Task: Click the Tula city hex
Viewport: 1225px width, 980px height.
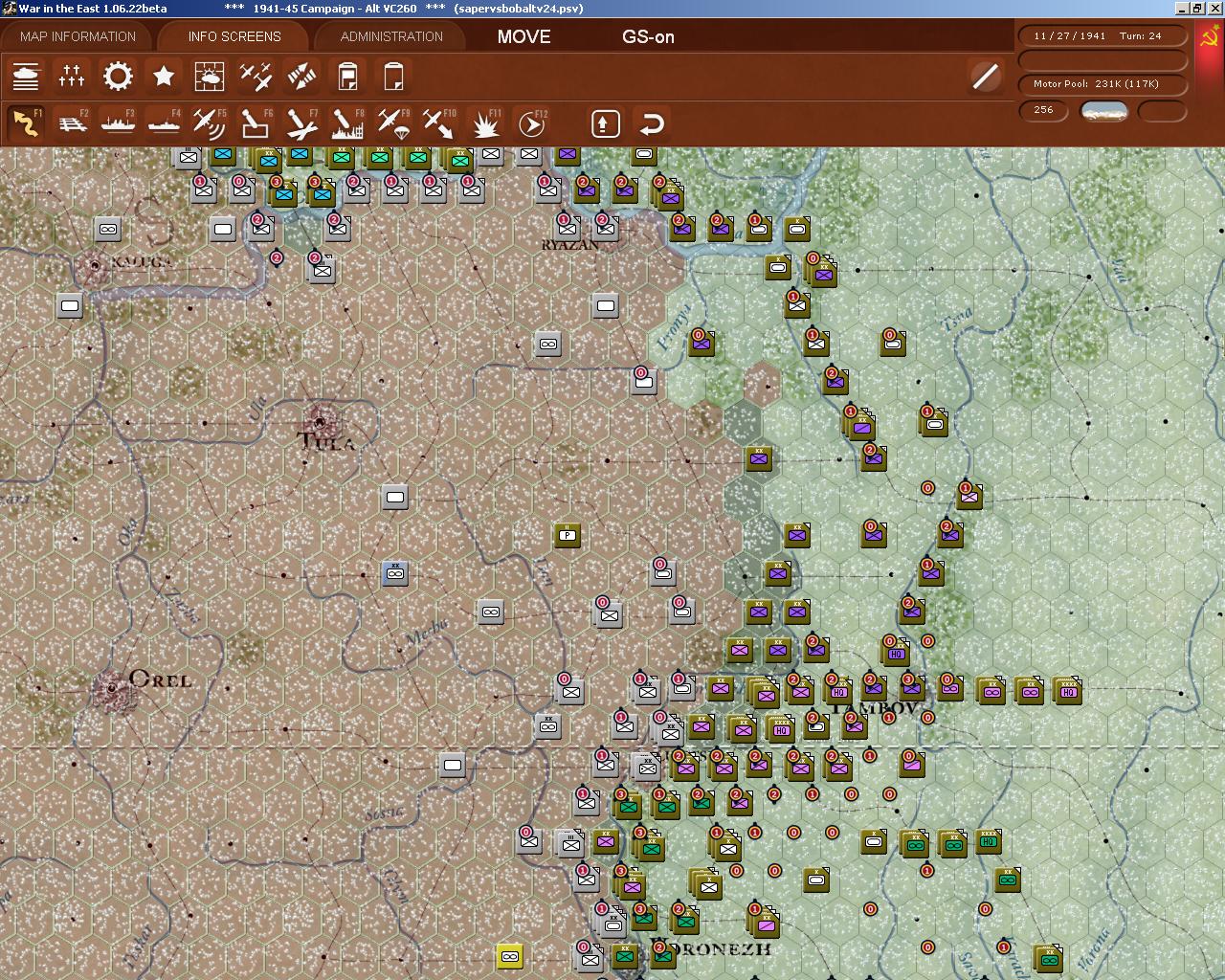Action: click(x=319, y=421)
